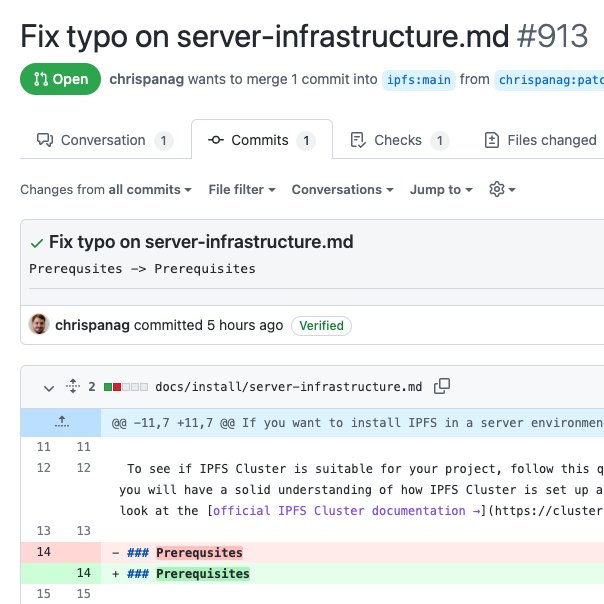
Task: Click the Commits tab count badge
Action: [306, 141]
